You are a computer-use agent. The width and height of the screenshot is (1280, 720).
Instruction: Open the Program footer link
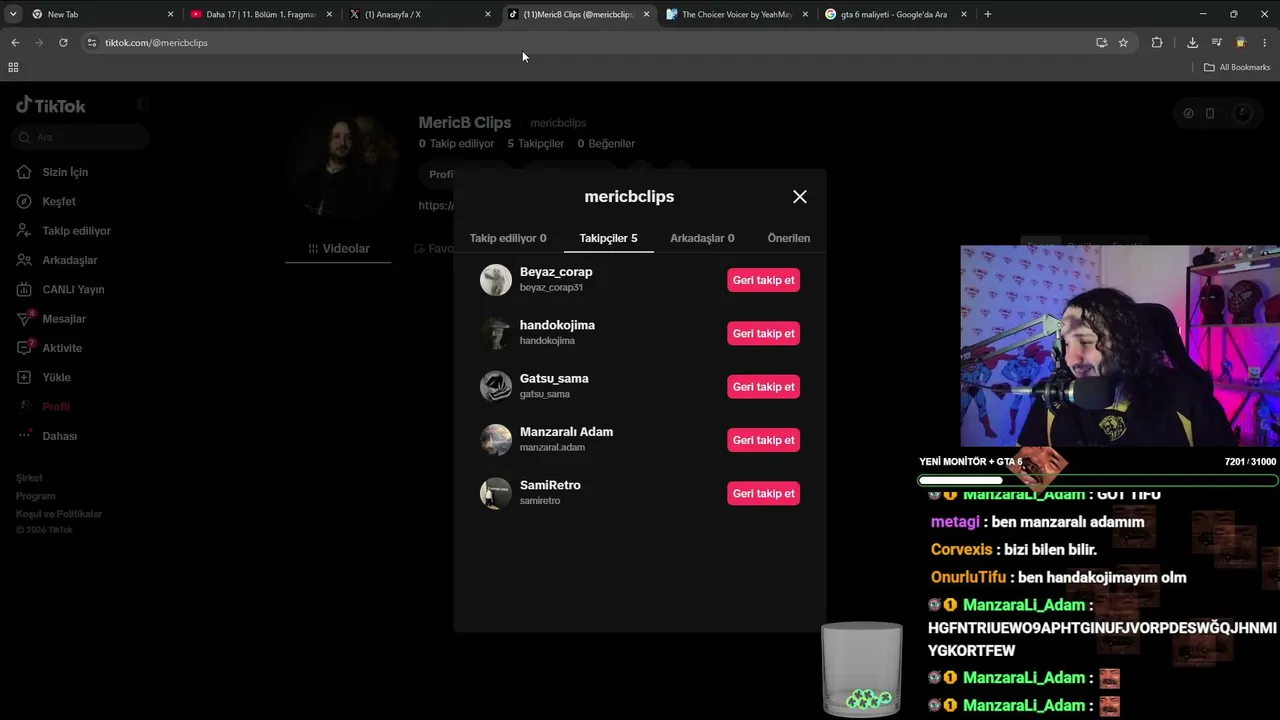coord(35,496)
